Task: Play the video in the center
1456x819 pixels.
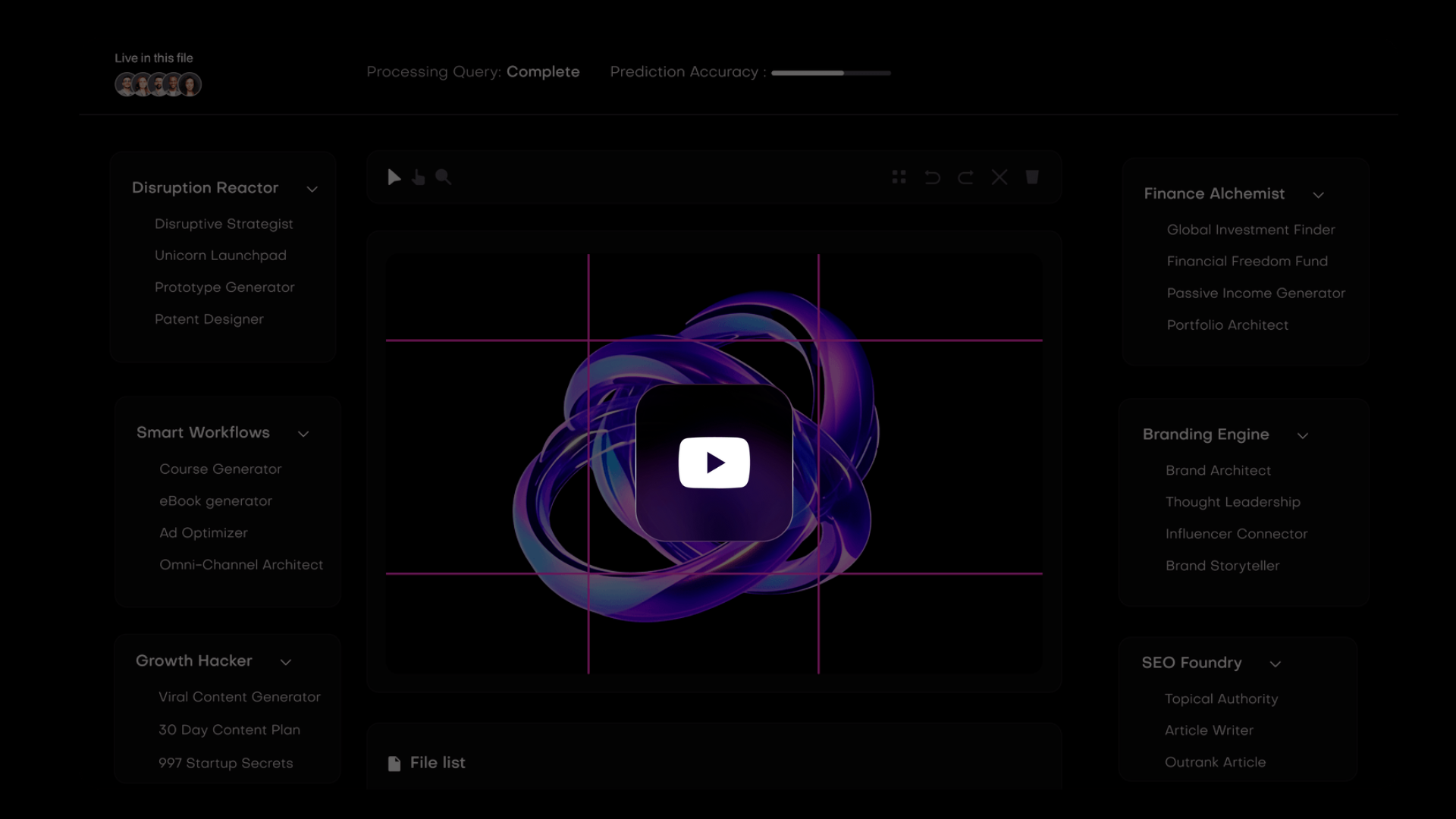Action: 714,462
